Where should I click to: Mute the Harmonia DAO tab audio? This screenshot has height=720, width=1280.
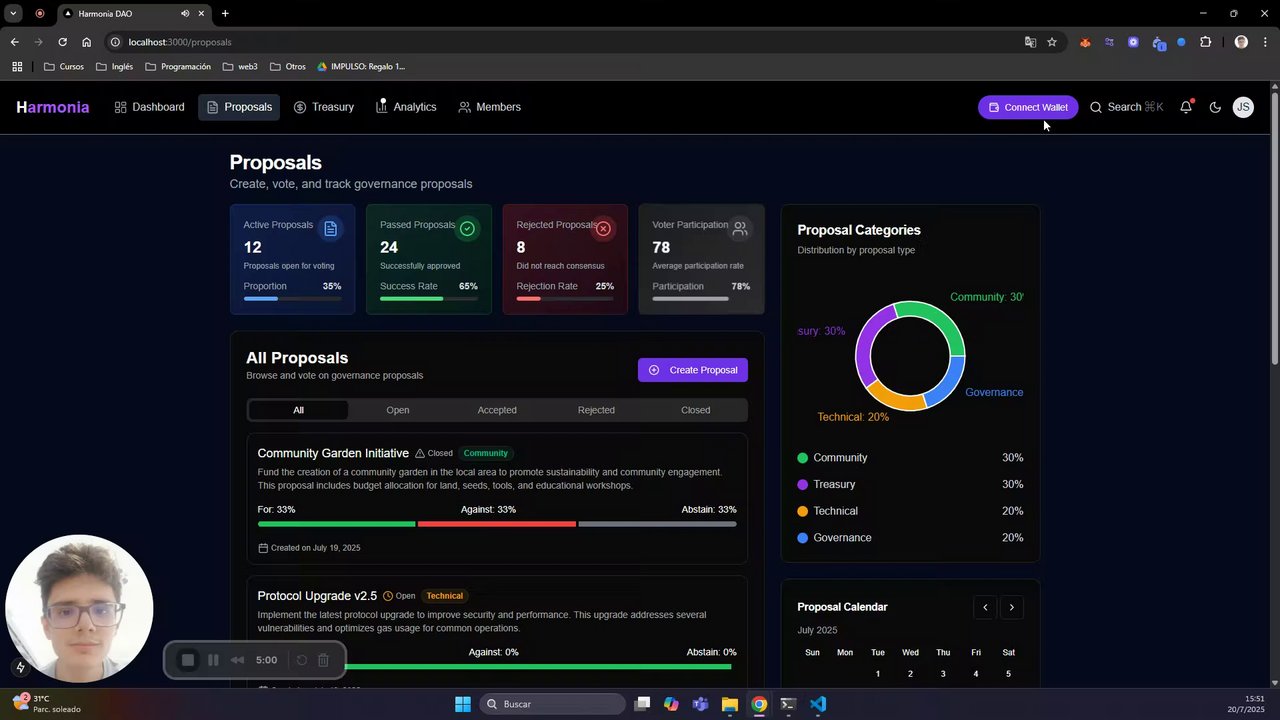185,14
